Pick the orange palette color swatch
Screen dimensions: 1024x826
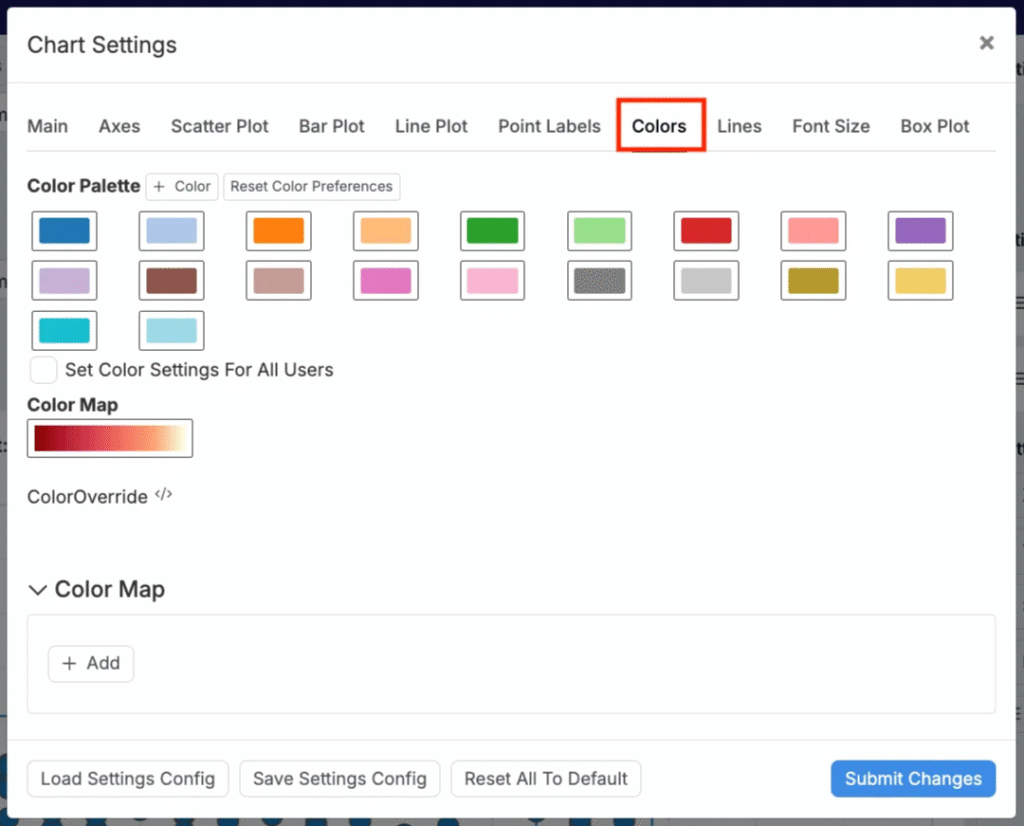click(278, 231)
